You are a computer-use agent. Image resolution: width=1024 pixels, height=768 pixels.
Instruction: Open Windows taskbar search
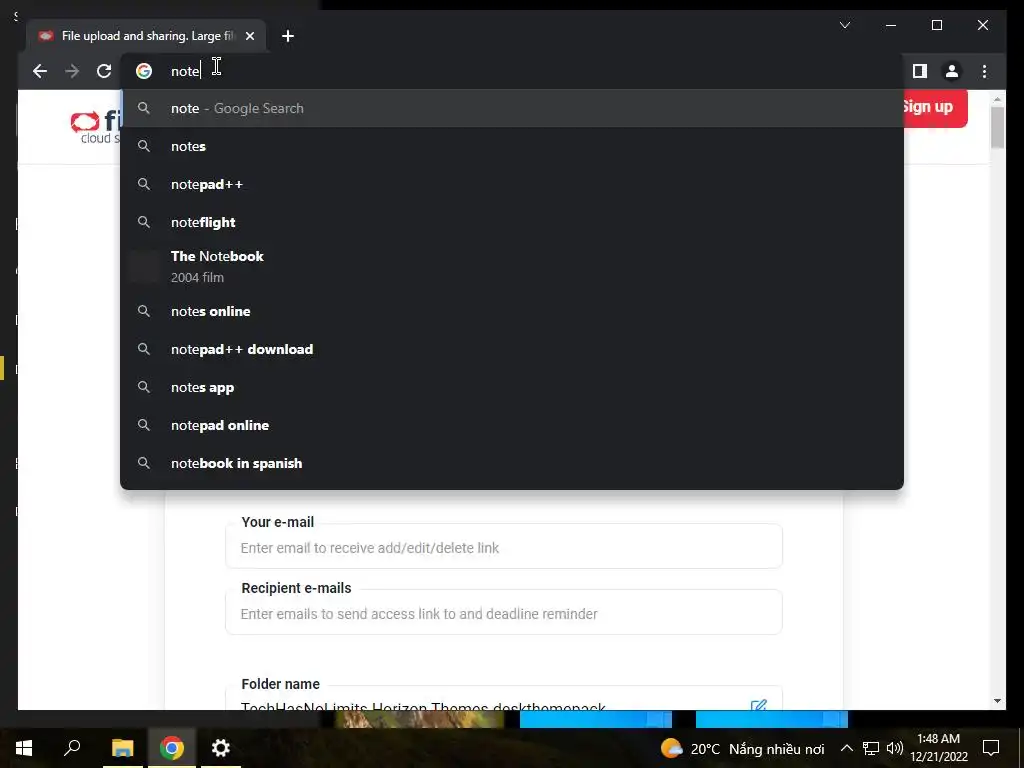72,748
